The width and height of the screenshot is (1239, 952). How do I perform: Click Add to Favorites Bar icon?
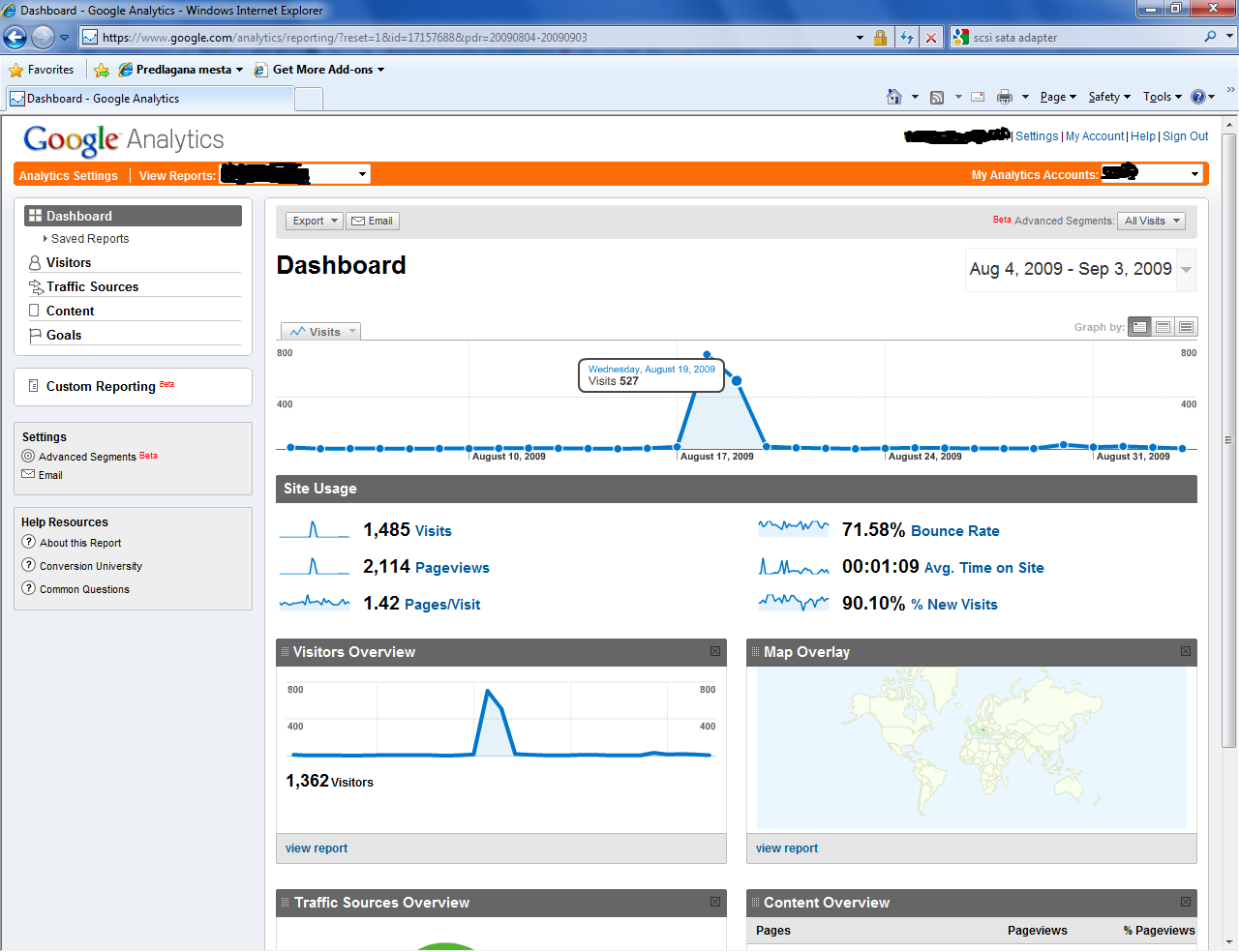click(x=102, y=70)
